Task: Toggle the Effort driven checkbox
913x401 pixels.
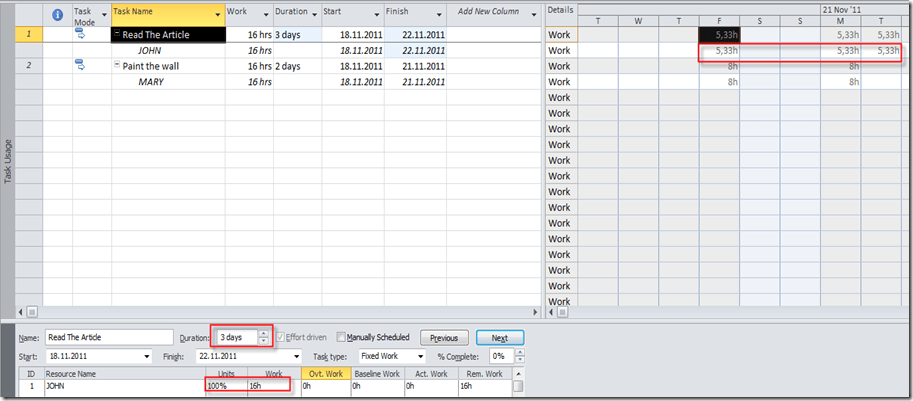Action: tap(281, 337)
